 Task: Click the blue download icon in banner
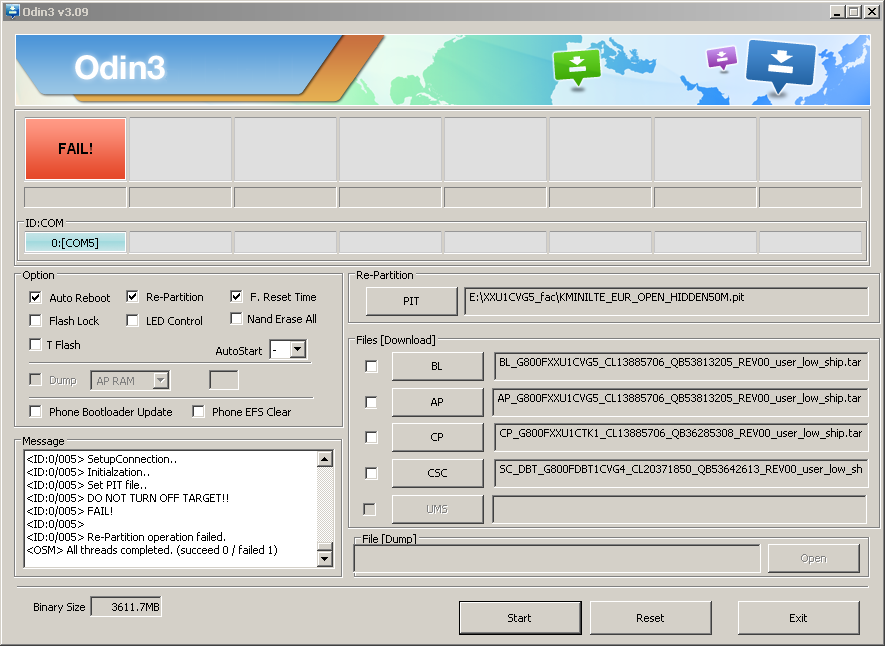click(781, 66)
